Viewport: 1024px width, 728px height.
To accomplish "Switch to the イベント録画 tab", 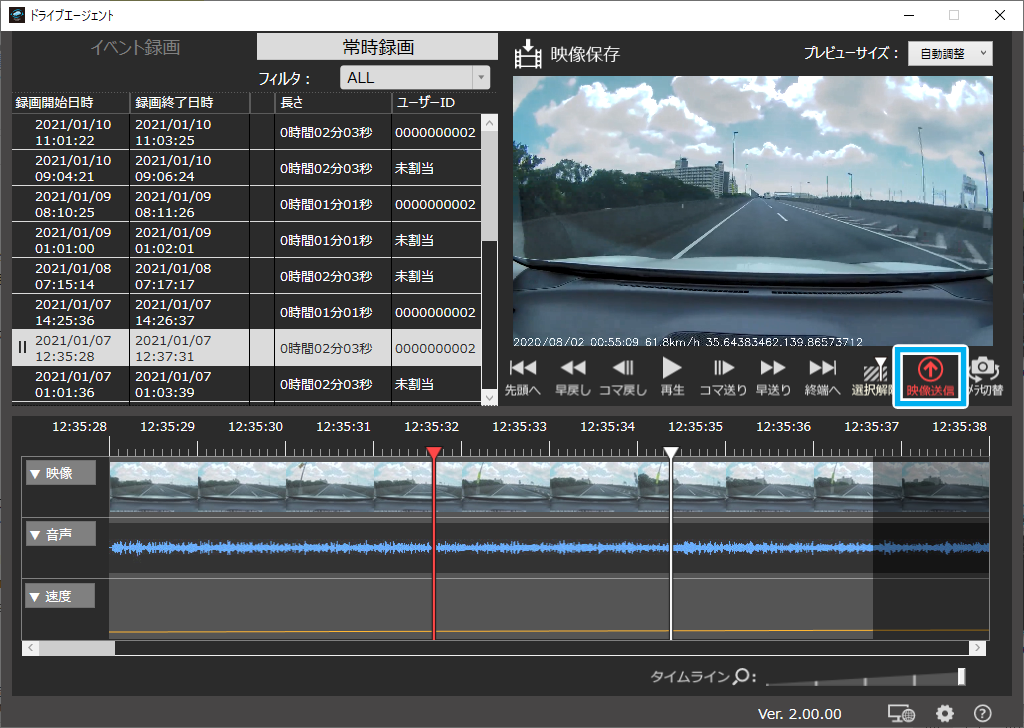I will pyautogui.click(x=135, y=47).
